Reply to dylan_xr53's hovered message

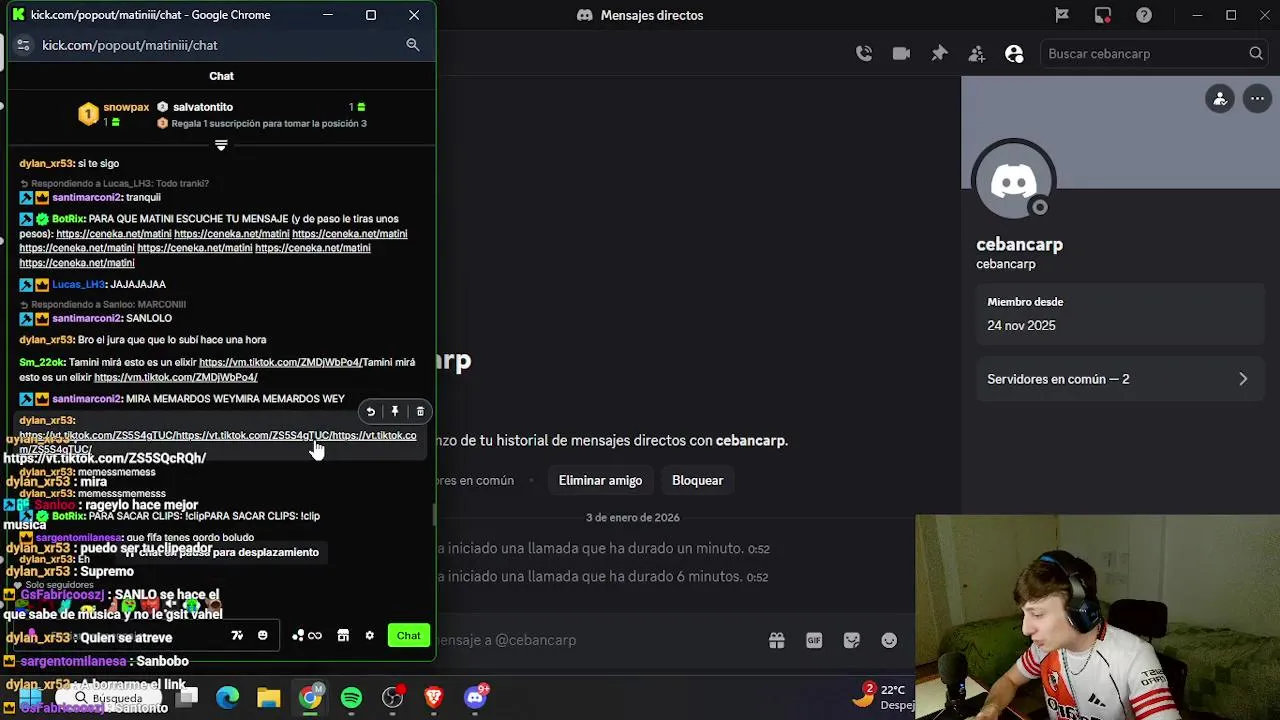click(371, 412)
